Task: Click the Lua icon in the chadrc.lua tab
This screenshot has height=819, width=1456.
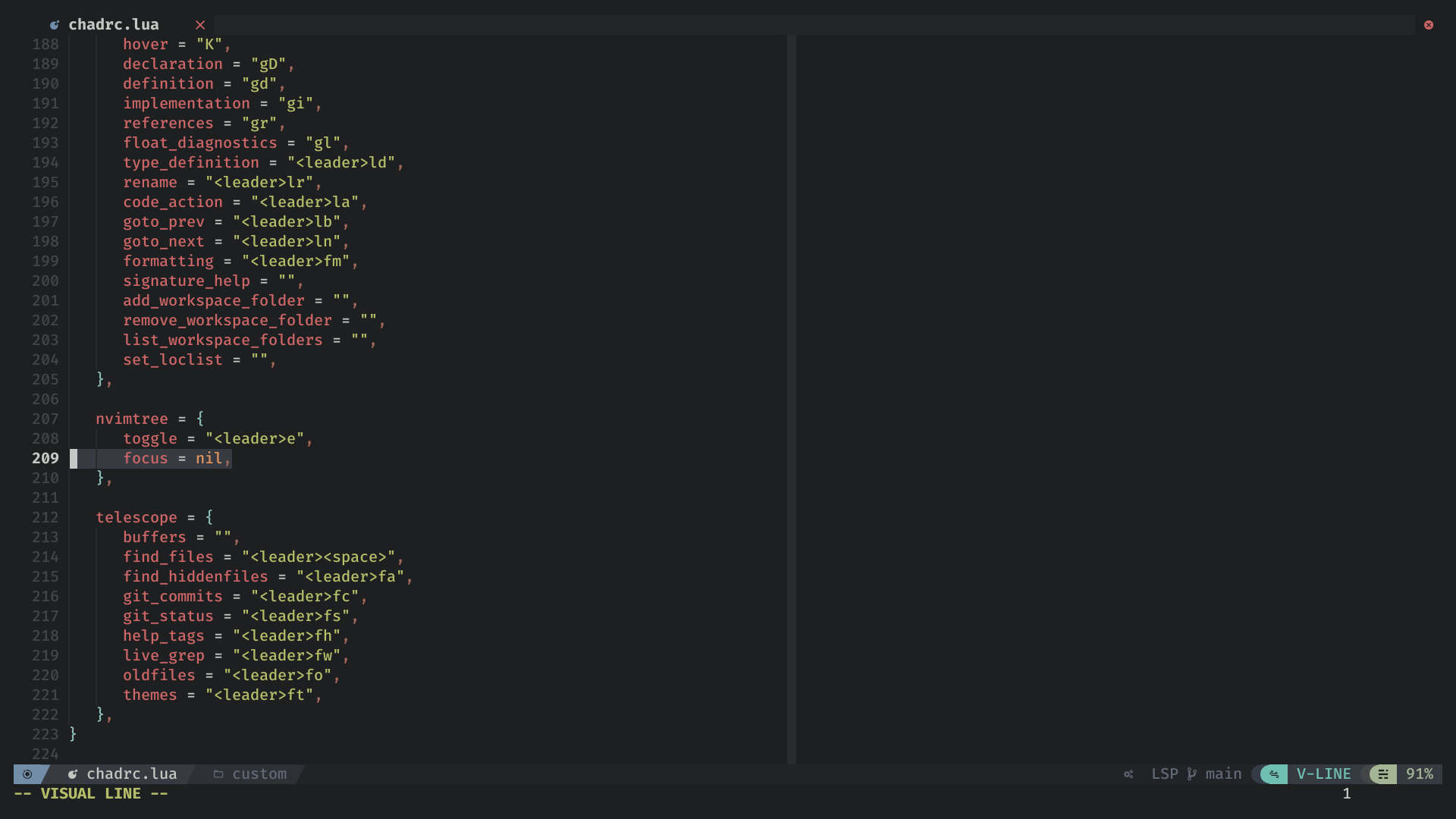Action: (54, 24)
